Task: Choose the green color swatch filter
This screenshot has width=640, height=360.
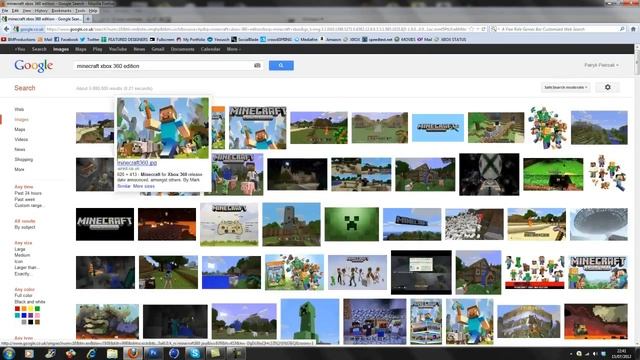Action: (37, 309)
